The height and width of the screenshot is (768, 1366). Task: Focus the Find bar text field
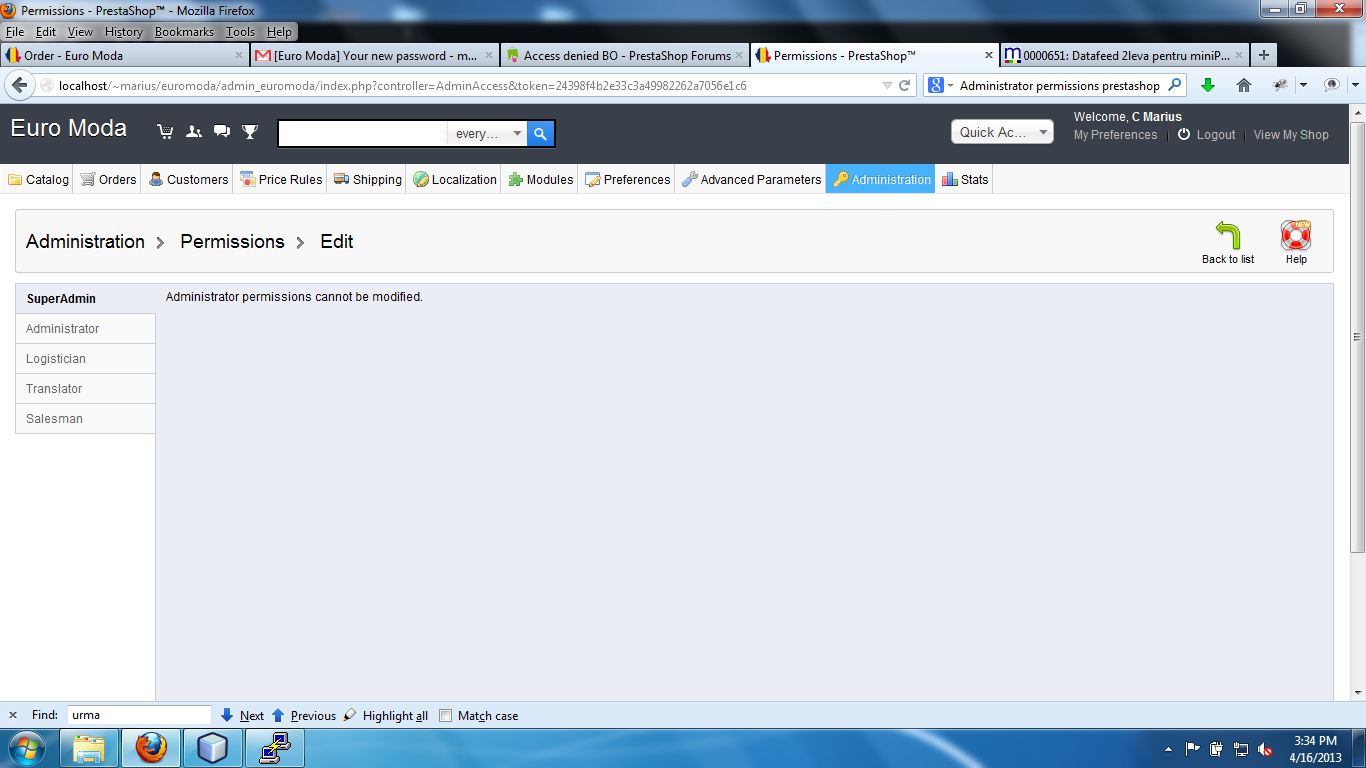(139, 715)
